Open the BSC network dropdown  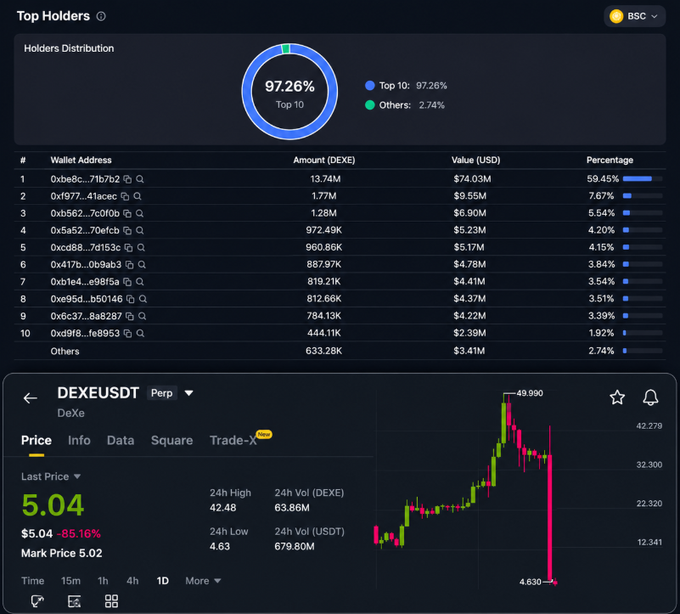coord(634,16)
